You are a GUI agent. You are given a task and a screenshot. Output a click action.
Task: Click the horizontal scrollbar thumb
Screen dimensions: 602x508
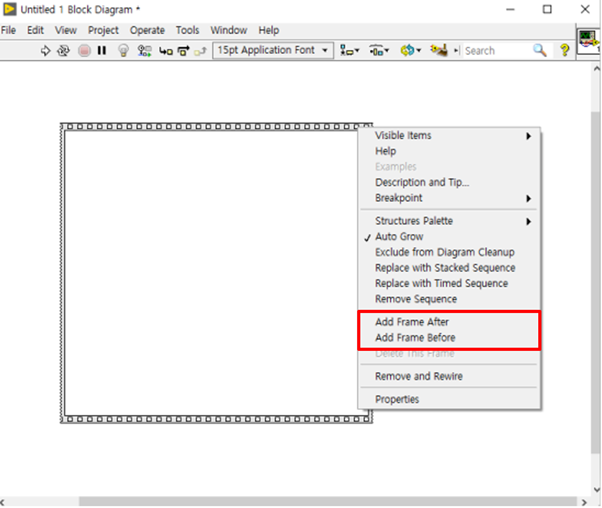pos(327,502)
